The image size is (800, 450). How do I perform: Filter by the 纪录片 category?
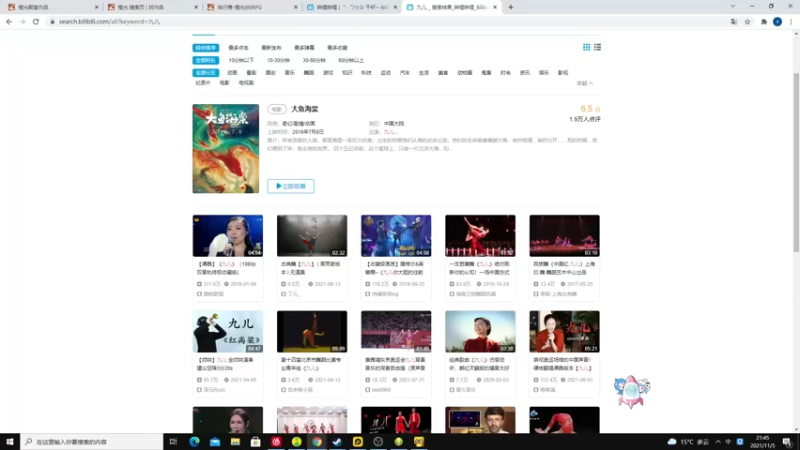(x=203, y=83)
